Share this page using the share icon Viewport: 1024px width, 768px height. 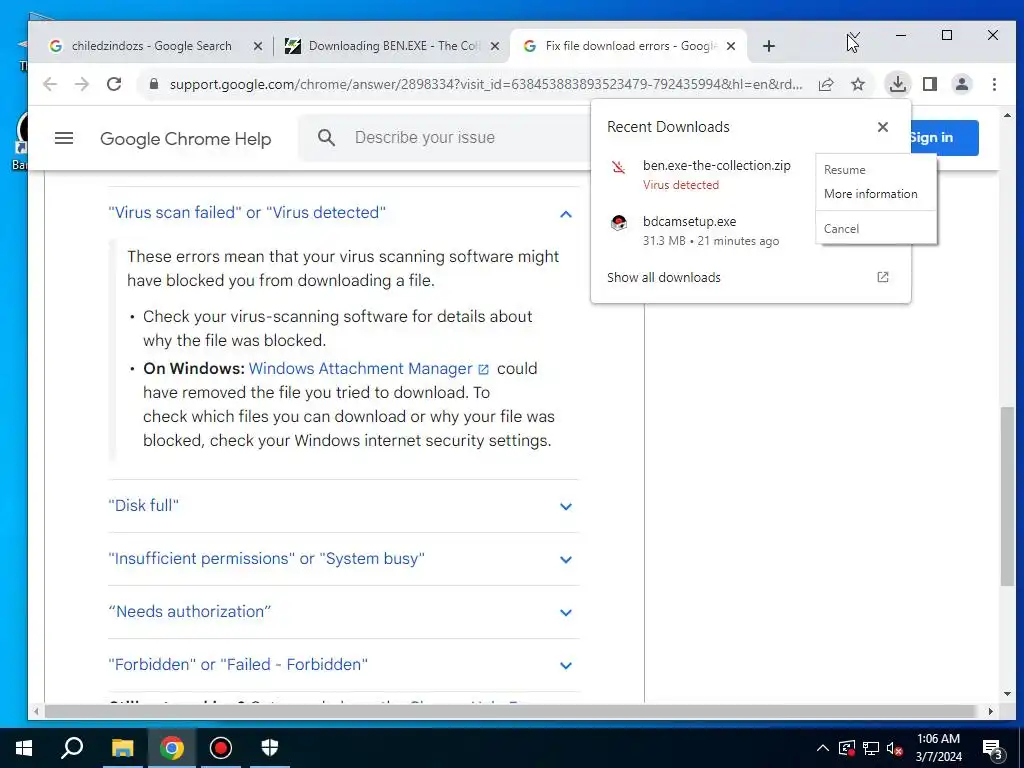click(826, 84)
